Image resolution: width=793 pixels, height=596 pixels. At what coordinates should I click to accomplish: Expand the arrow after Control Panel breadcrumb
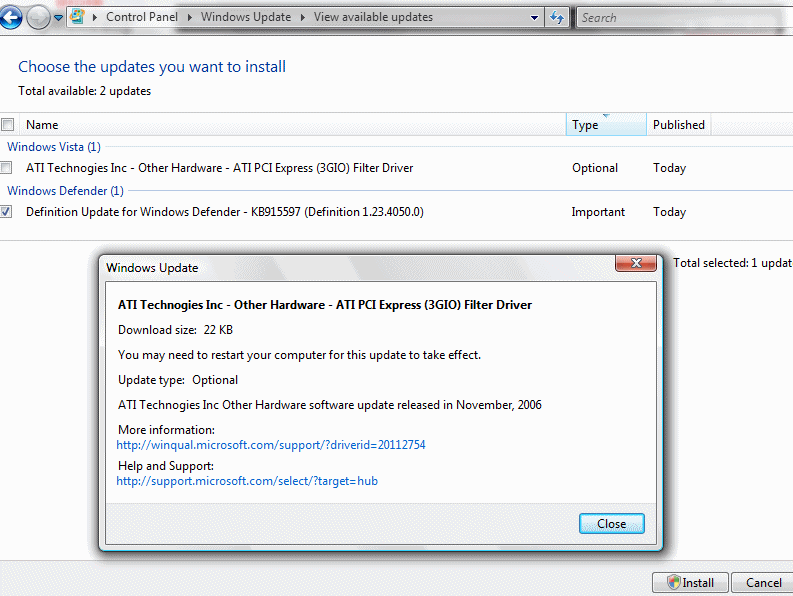tap(191, 17)
